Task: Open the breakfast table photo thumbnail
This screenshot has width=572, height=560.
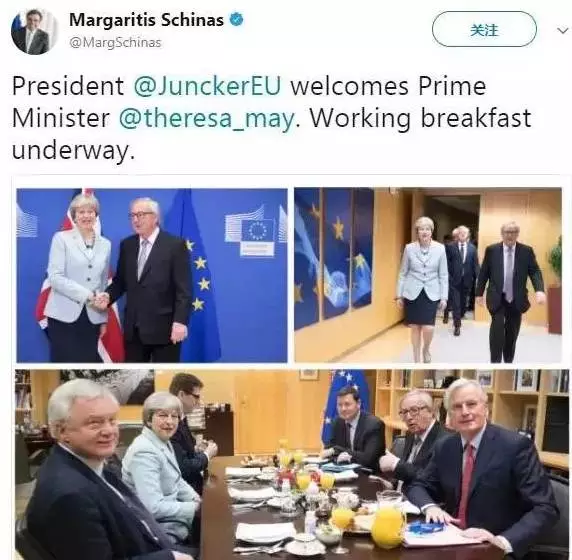Action: pos(292,464)
